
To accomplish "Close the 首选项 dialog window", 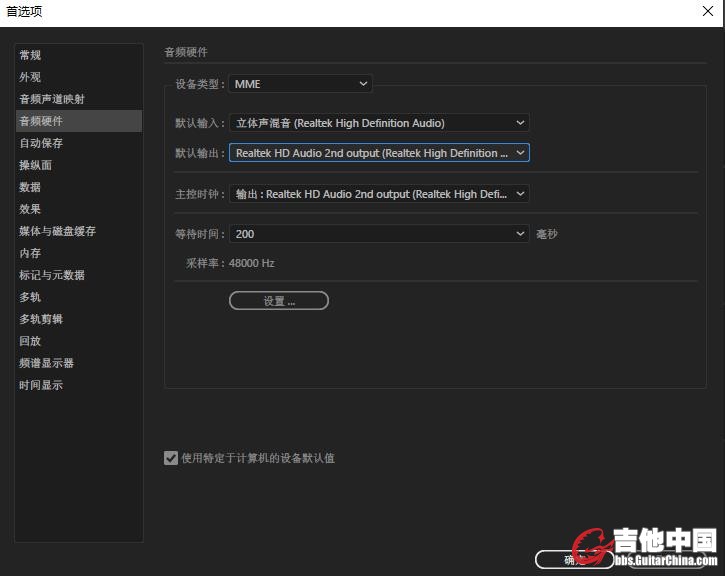I will tap(708, 11).
